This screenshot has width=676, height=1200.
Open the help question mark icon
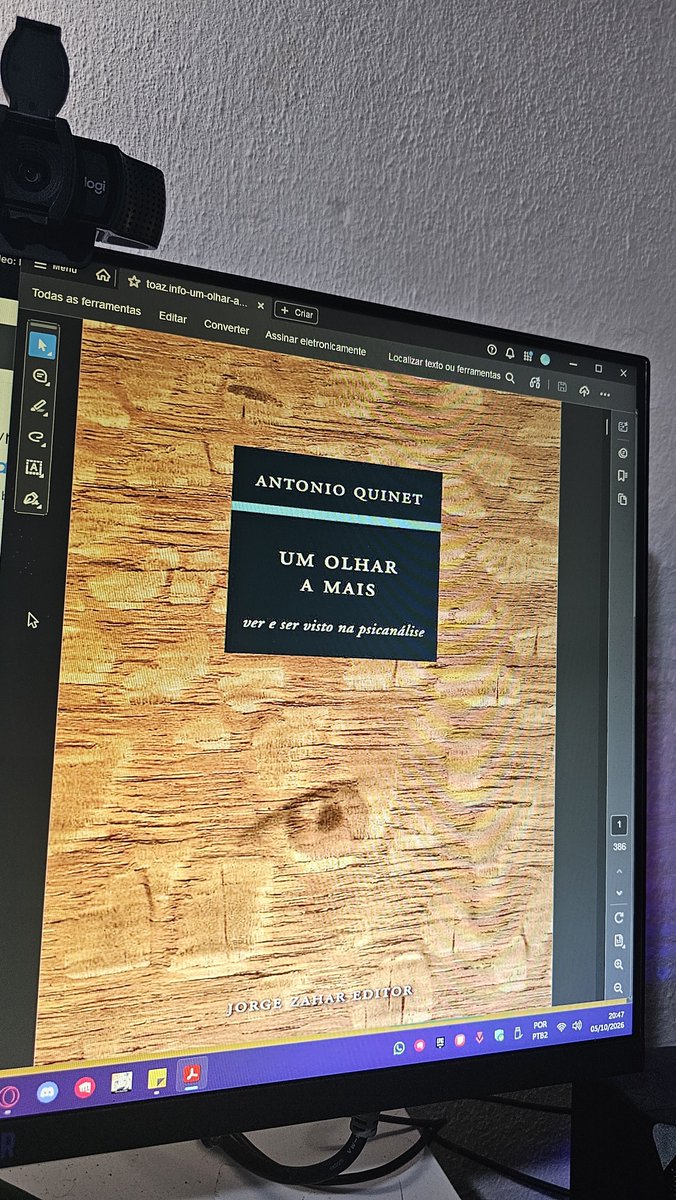coord(492,350)
